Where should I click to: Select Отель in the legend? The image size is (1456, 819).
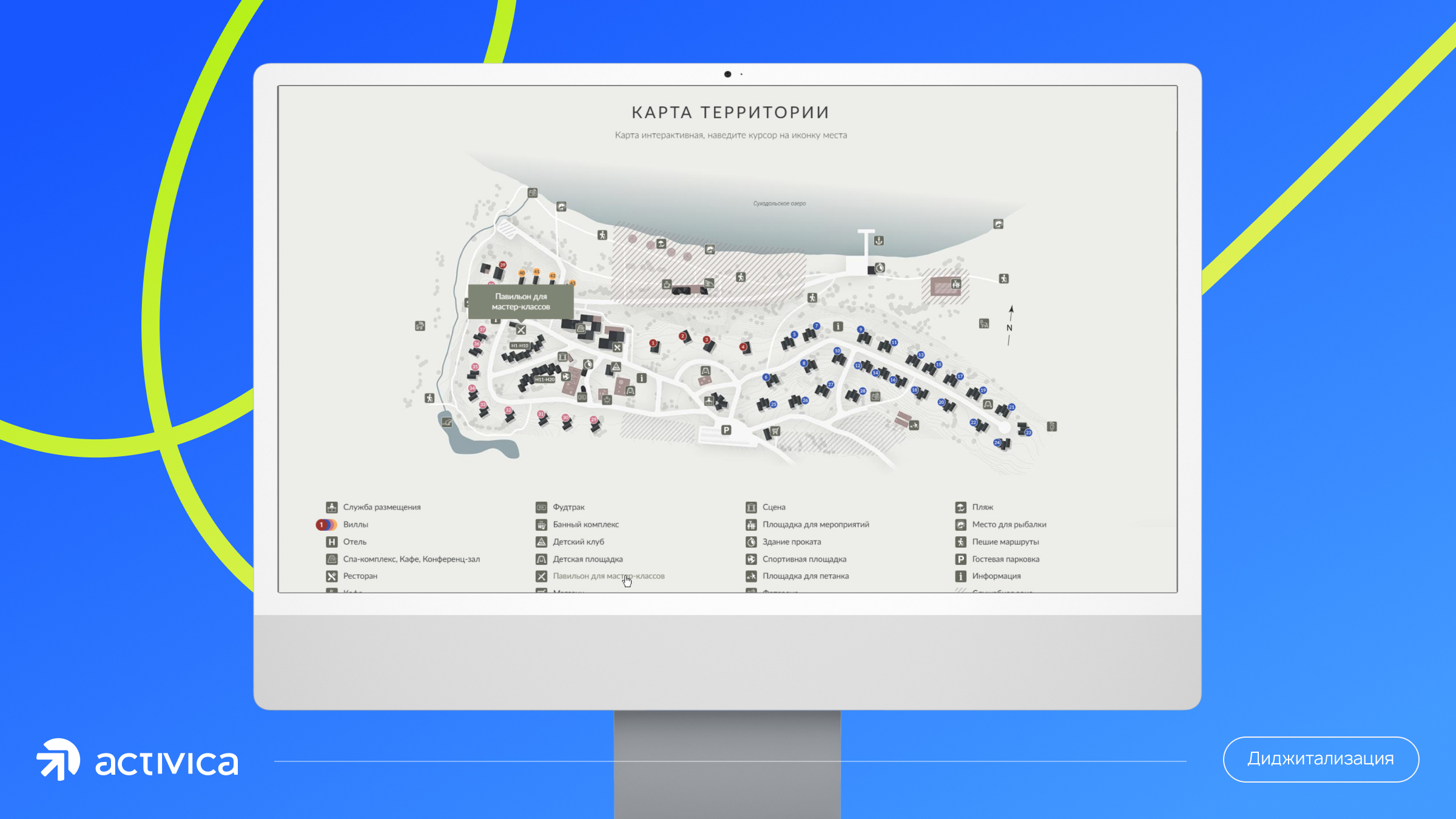pyautogui.click(x=346, y=542)
